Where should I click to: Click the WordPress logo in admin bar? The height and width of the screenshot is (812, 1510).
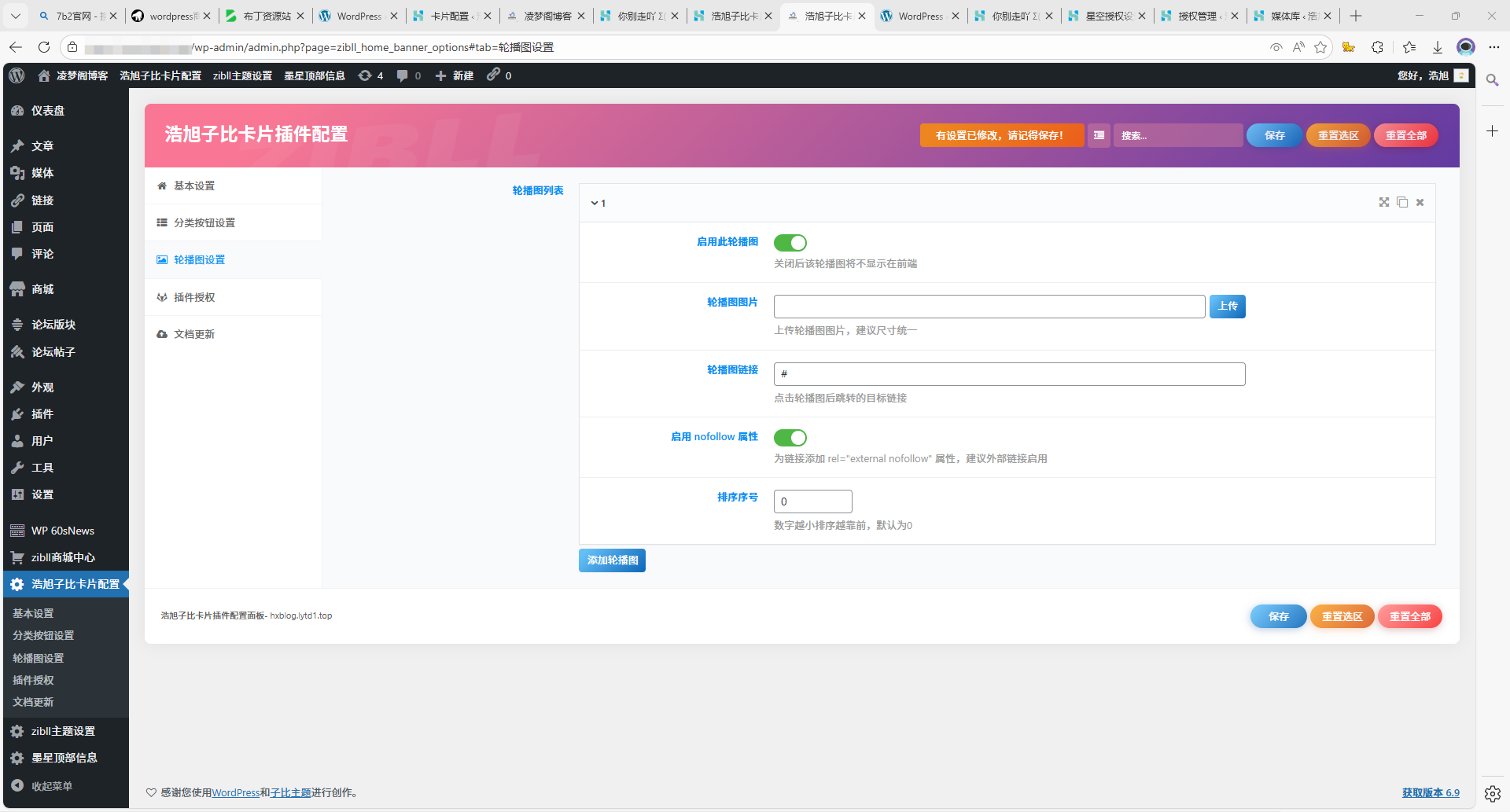(17, 75)
